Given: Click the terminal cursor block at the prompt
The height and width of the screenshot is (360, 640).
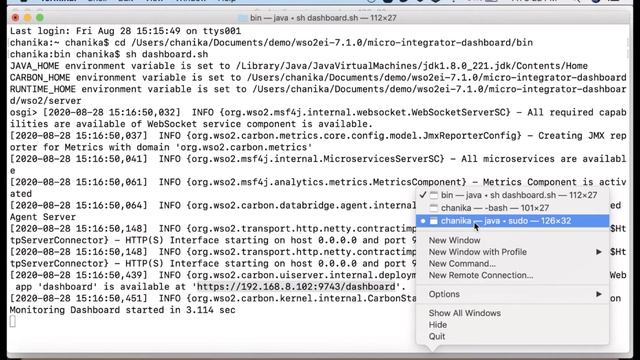Looking at the screenshot, I should coord(13,322).
